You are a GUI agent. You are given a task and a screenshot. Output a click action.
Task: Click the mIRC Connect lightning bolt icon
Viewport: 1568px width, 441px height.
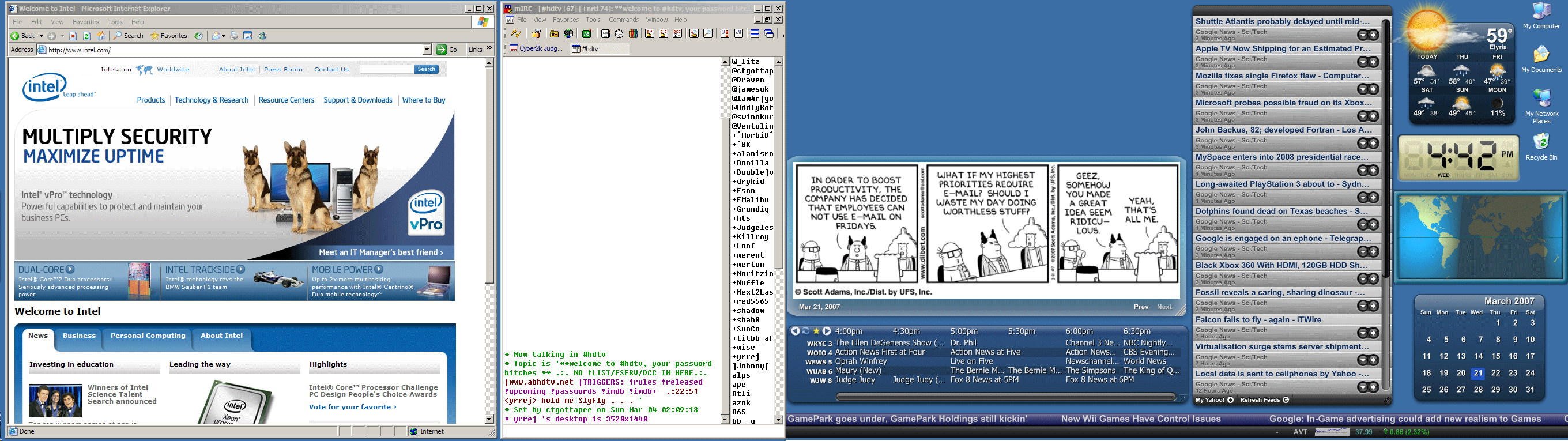[x=515, y=34]
